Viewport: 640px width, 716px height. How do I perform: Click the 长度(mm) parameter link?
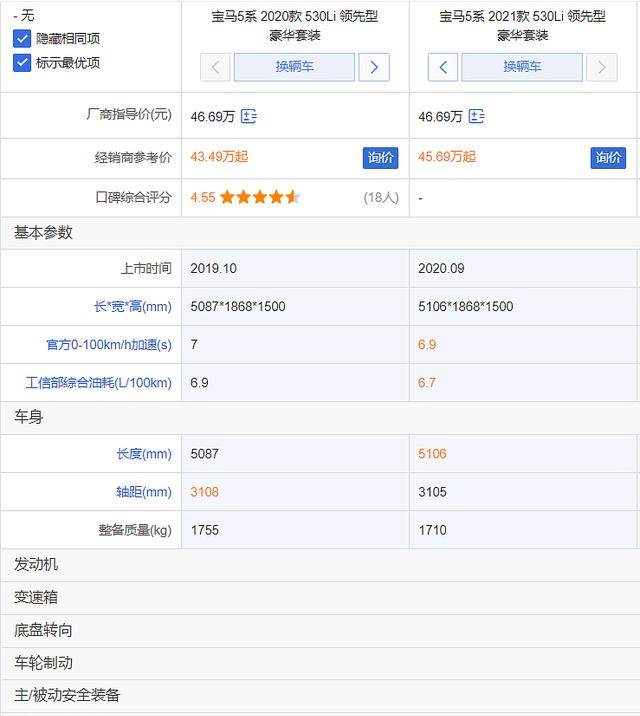coord(144,454)
